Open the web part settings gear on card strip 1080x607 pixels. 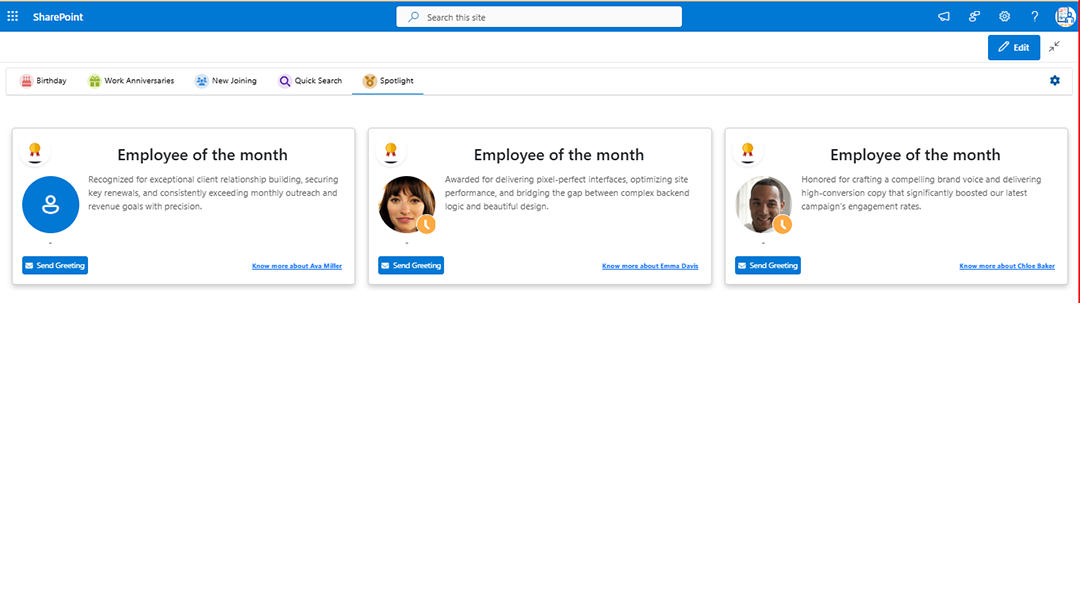(x=1054, y=80)
